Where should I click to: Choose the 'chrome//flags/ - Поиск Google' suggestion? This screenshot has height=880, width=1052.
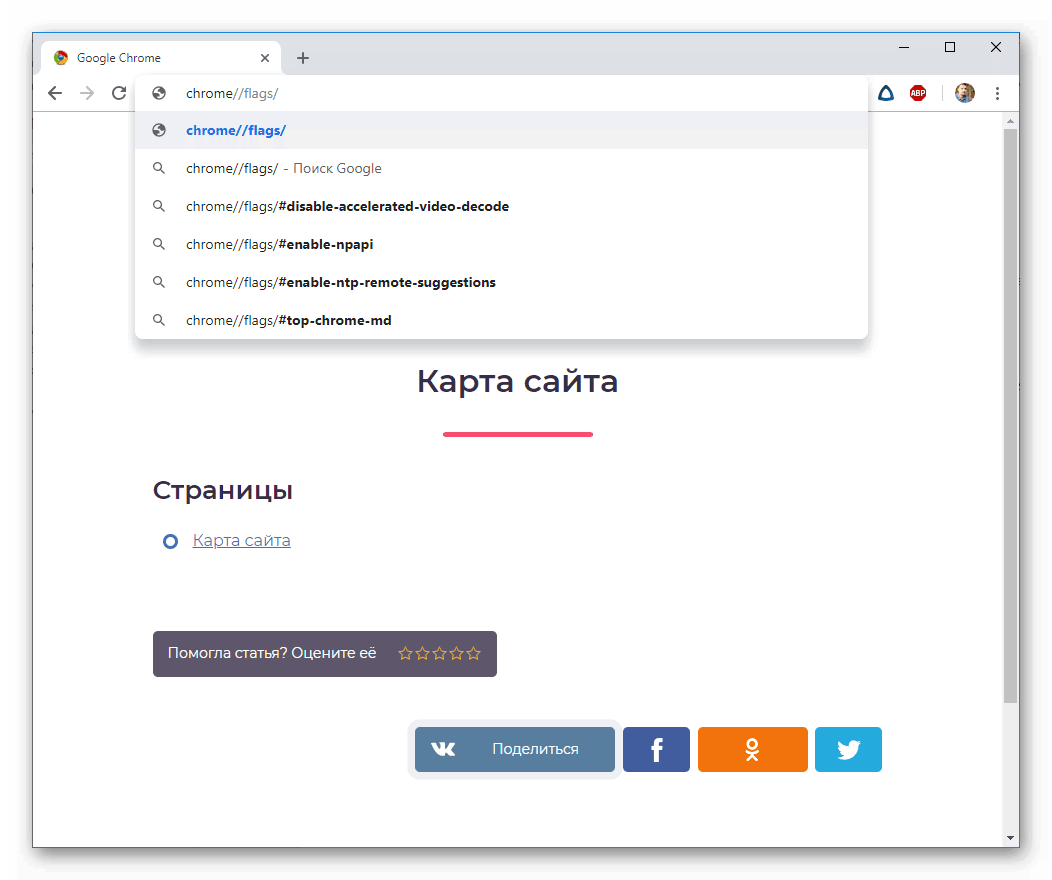click(501, 168)
